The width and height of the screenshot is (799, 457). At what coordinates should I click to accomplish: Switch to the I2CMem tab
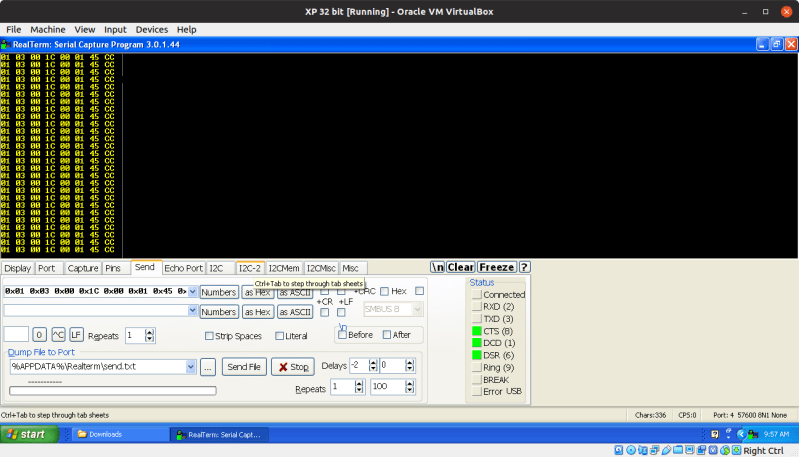284,268
